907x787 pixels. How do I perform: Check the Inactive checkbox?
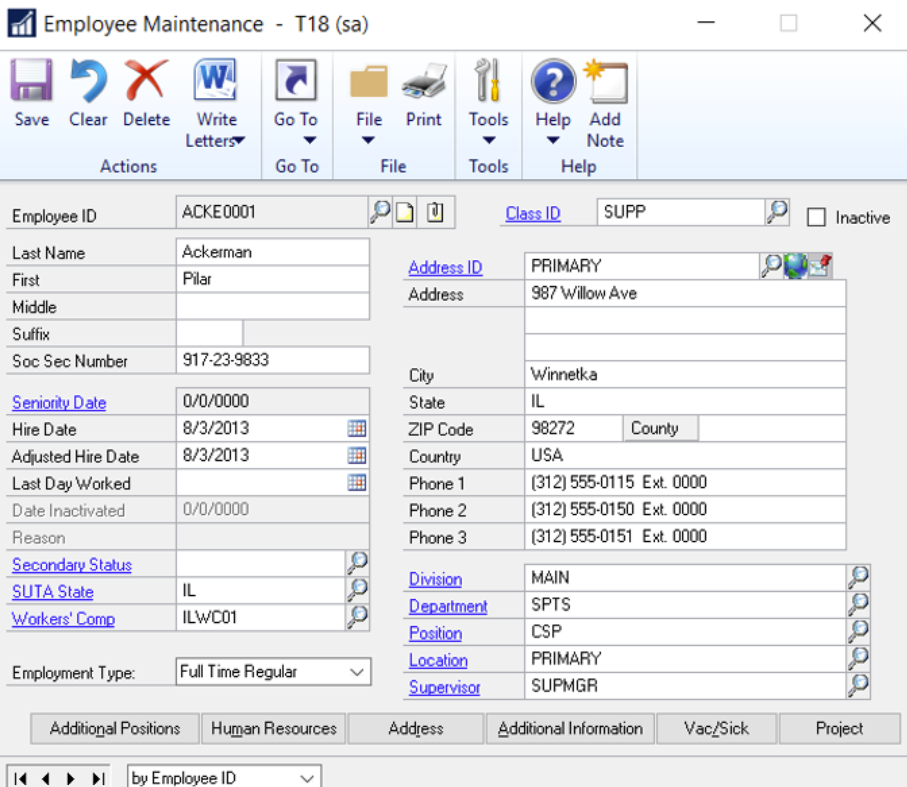click(816, 217)
